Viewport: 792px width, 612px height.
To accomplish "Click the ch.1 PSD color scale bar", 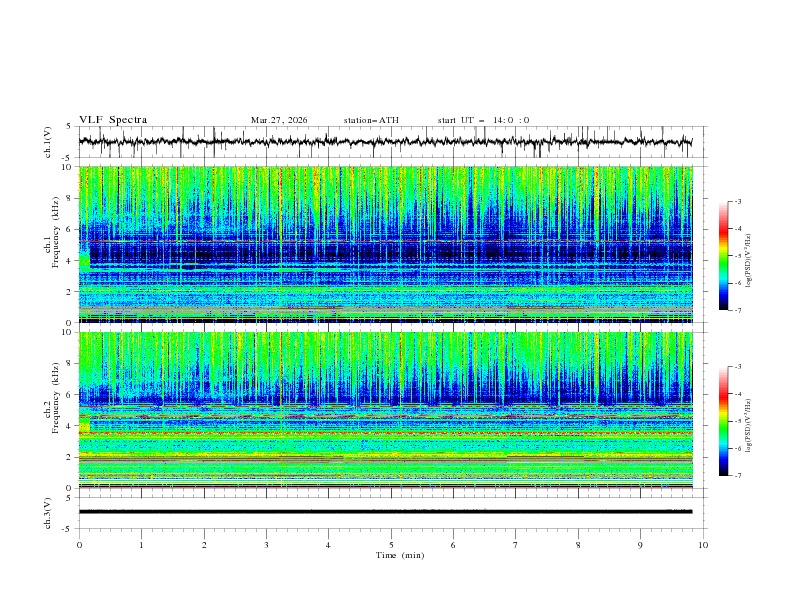I will point(723,256).
